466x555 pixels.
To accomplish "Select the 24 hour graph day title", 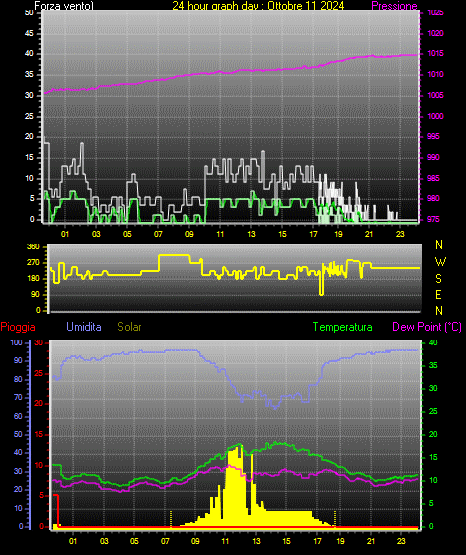I will pos(258,6).
